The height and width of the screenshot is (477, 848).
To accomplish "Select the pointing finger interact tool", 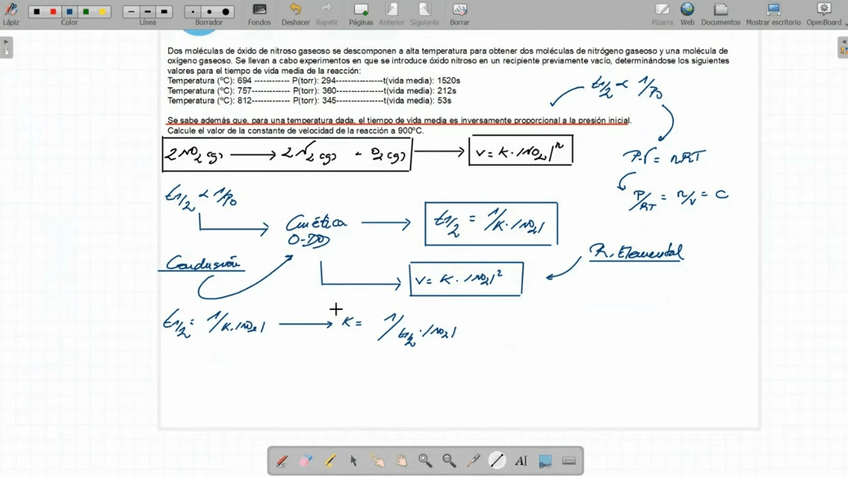I will 377,461.
